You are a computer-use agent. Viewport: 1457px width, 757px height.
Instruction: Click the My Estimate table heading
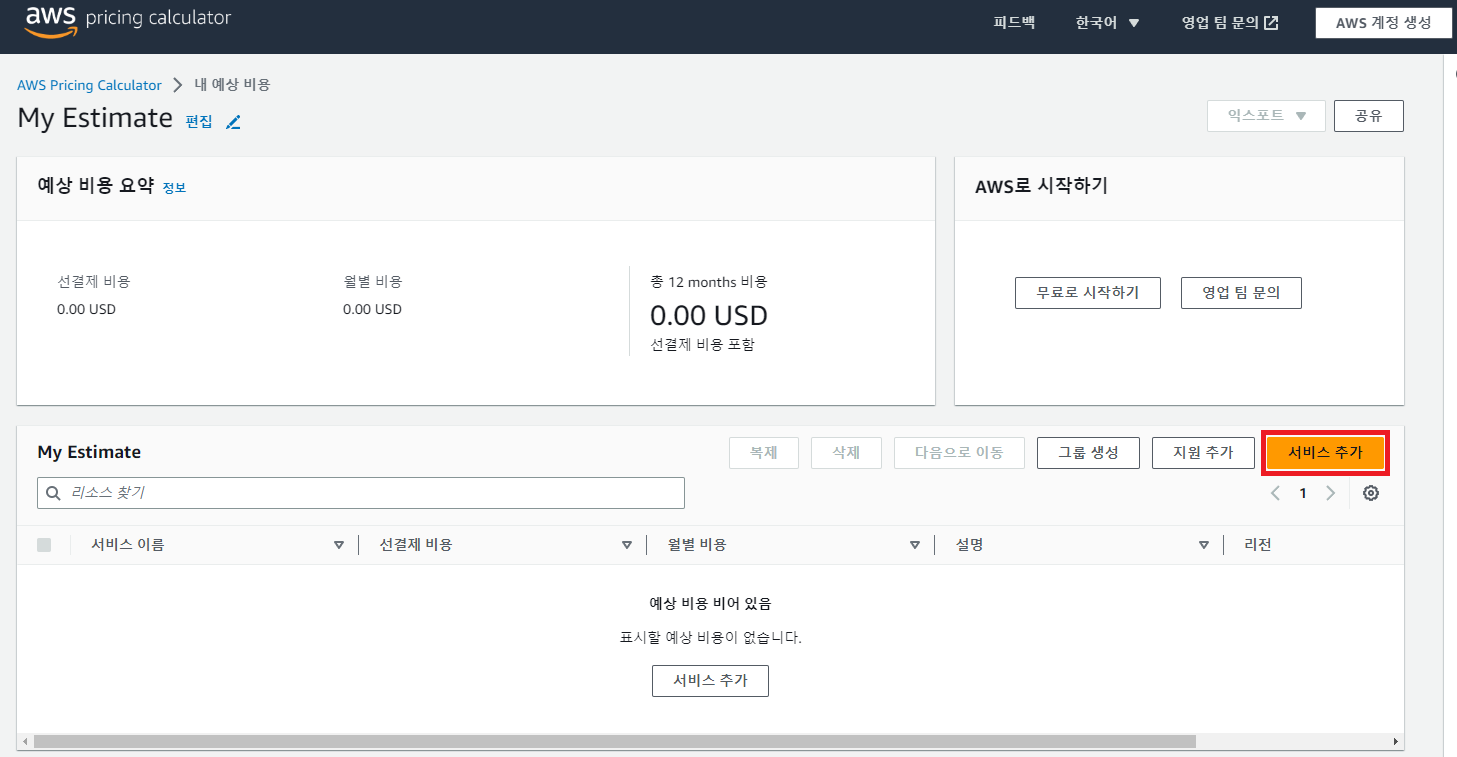[89, 452]
